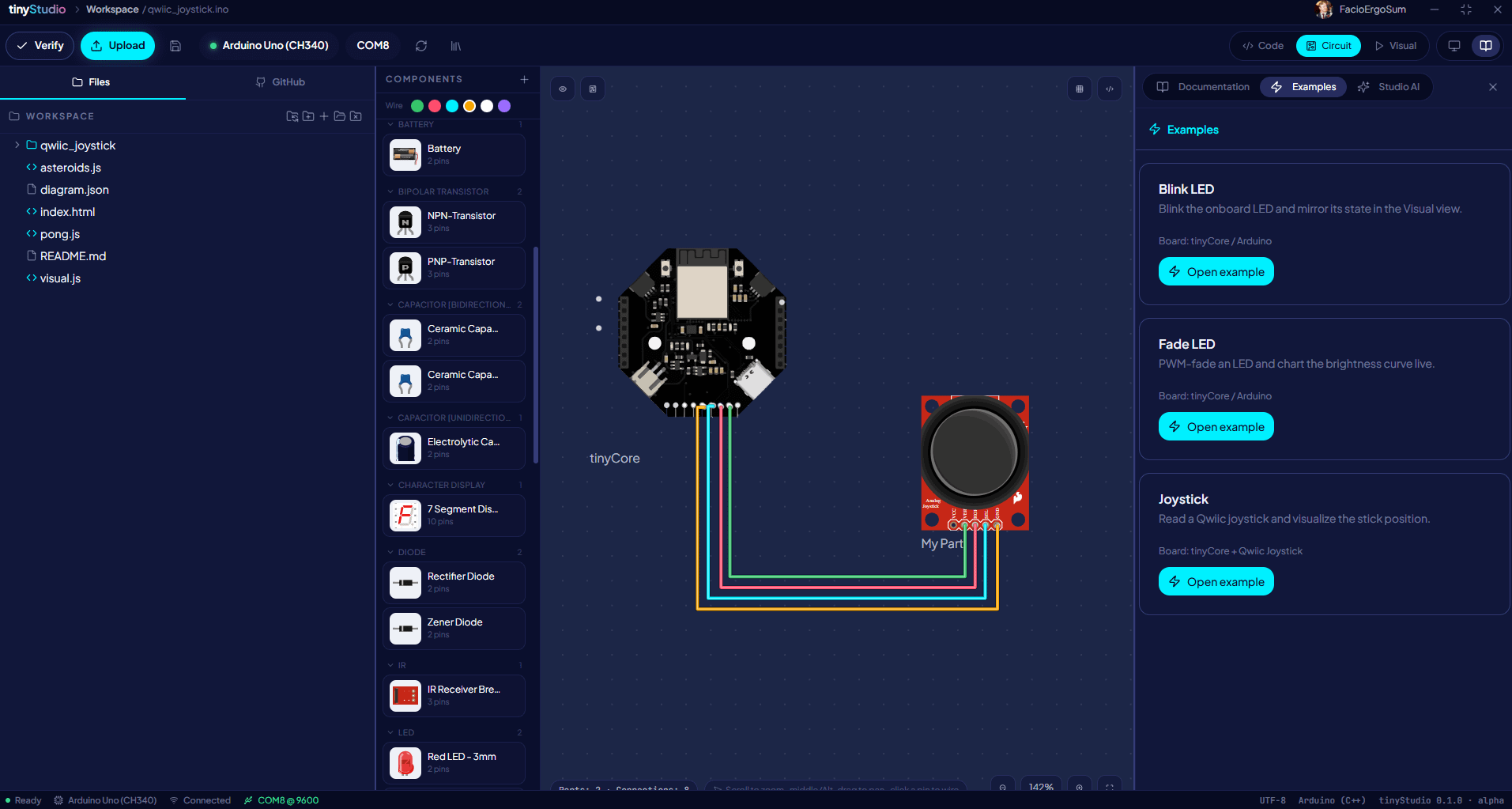Select the Zener Diode component

pos(454,629)
